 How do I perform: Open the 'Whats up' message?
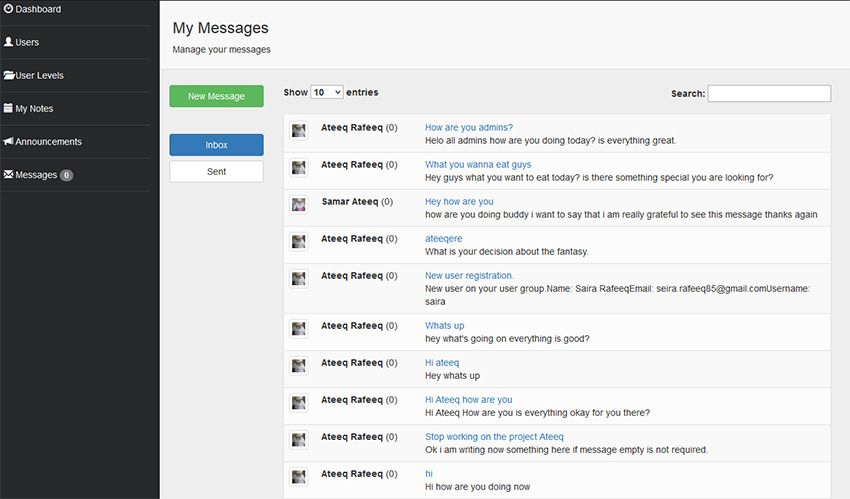[444, 325]
